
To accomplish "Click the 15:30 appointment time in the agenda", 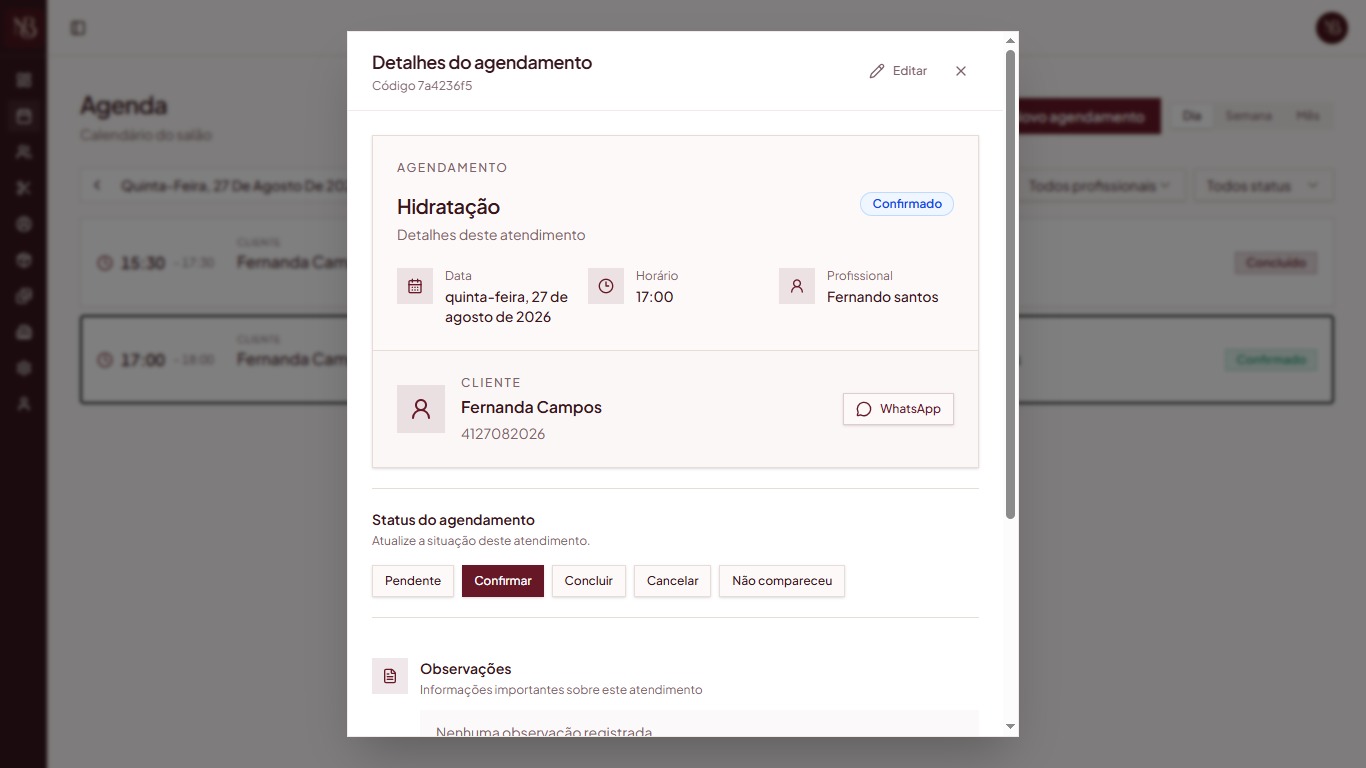I will [143, 263].
